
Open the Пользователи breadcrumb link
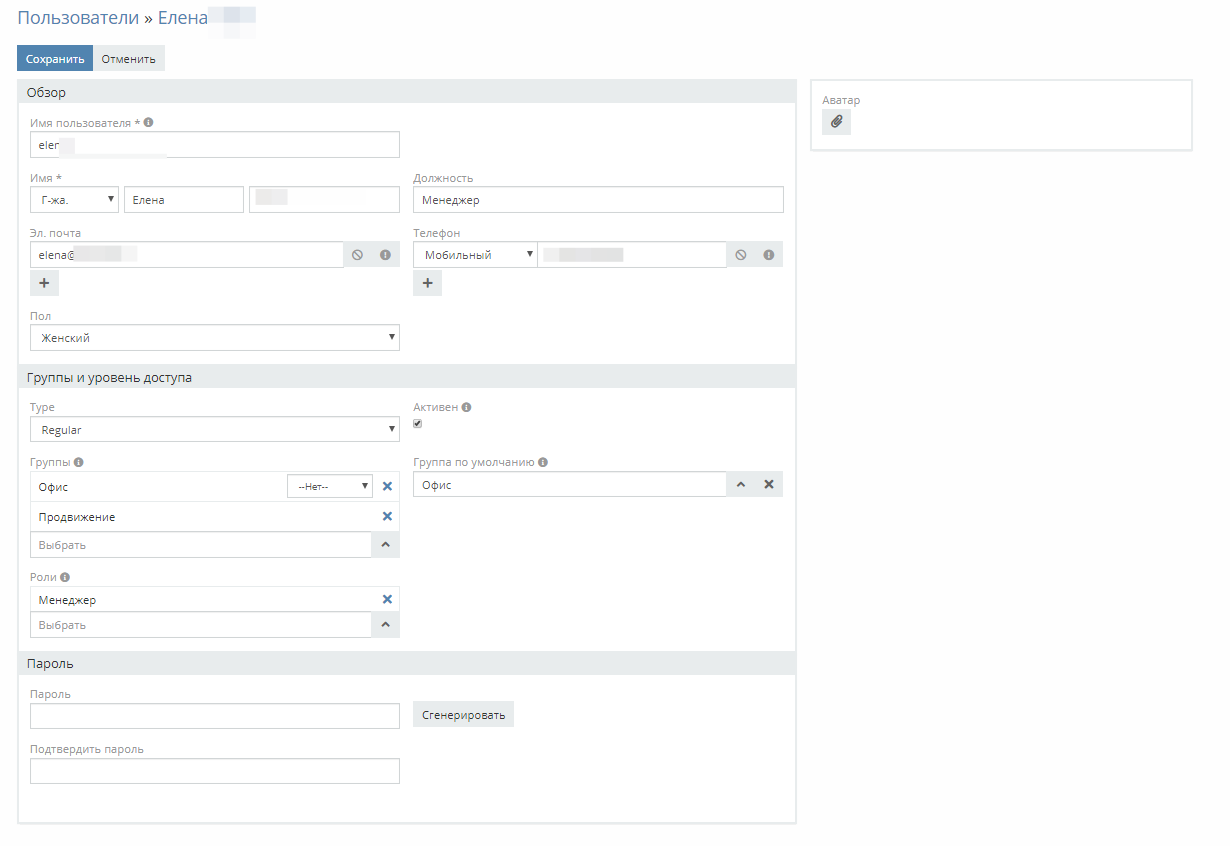click(x=75, y=17)
